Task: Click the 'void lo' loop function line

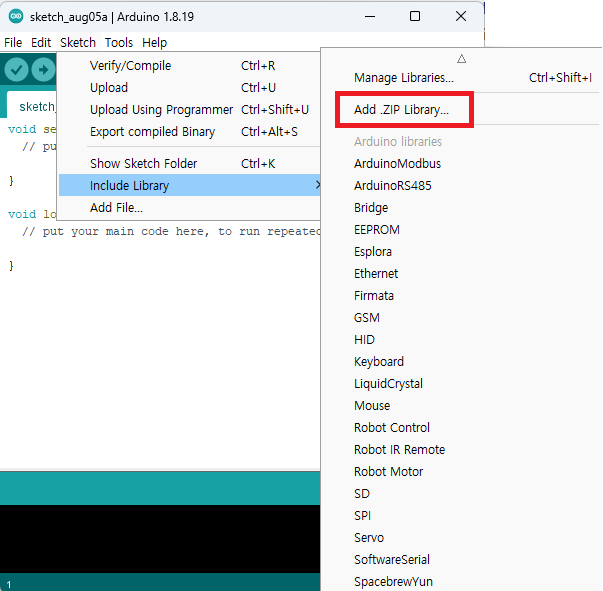Action: 32,214
